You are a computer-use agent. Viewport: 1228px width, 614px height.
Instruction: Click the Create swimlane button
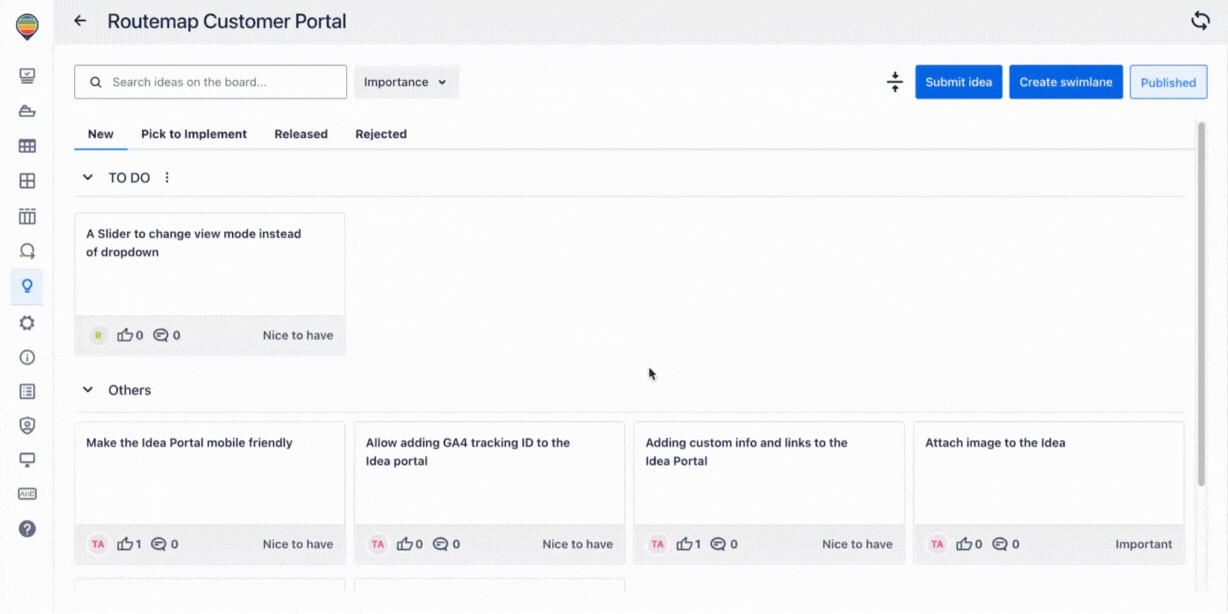tap(1065, 82)
